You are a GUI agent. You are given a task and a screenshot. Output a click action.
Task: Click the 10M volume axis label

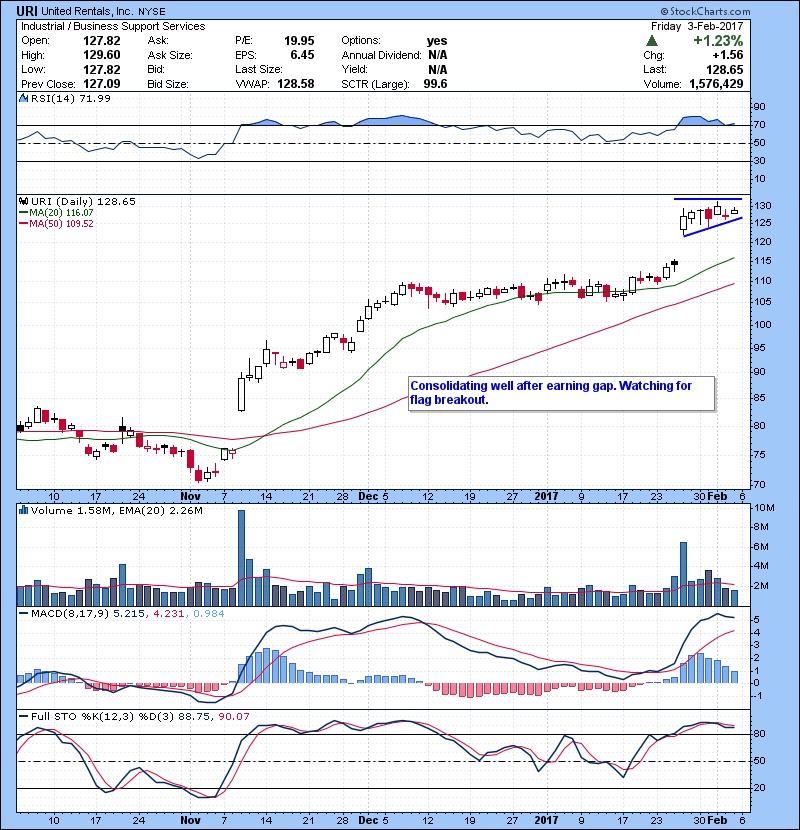pyautogui.click(x=764, y=508)
